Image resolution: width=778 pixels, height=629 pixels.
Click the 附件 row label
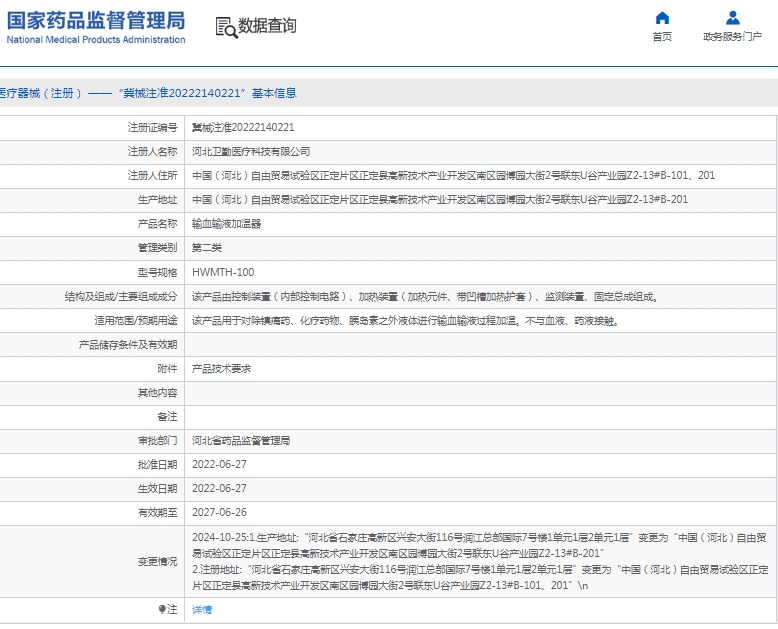tap(167, 369)
